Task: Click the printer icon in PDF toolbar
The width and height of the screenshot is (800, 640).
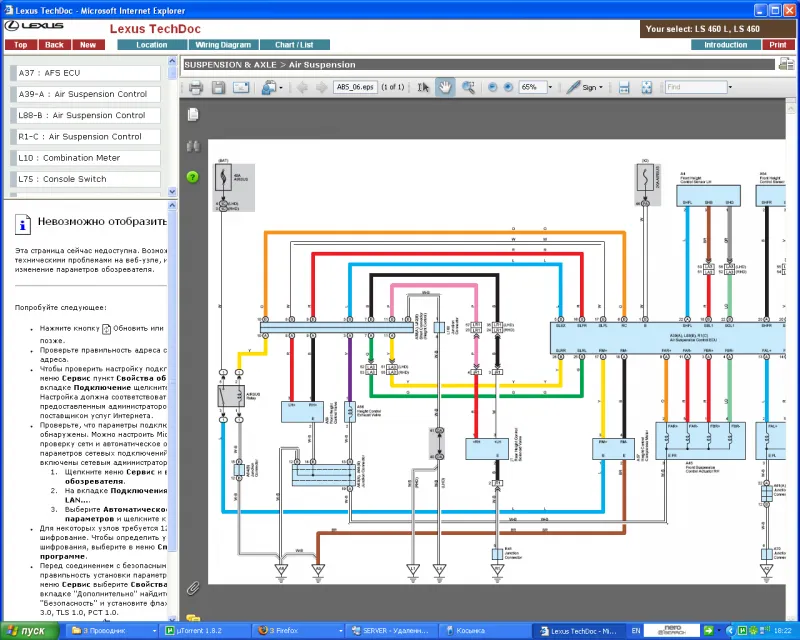Action: click(196, 88)
